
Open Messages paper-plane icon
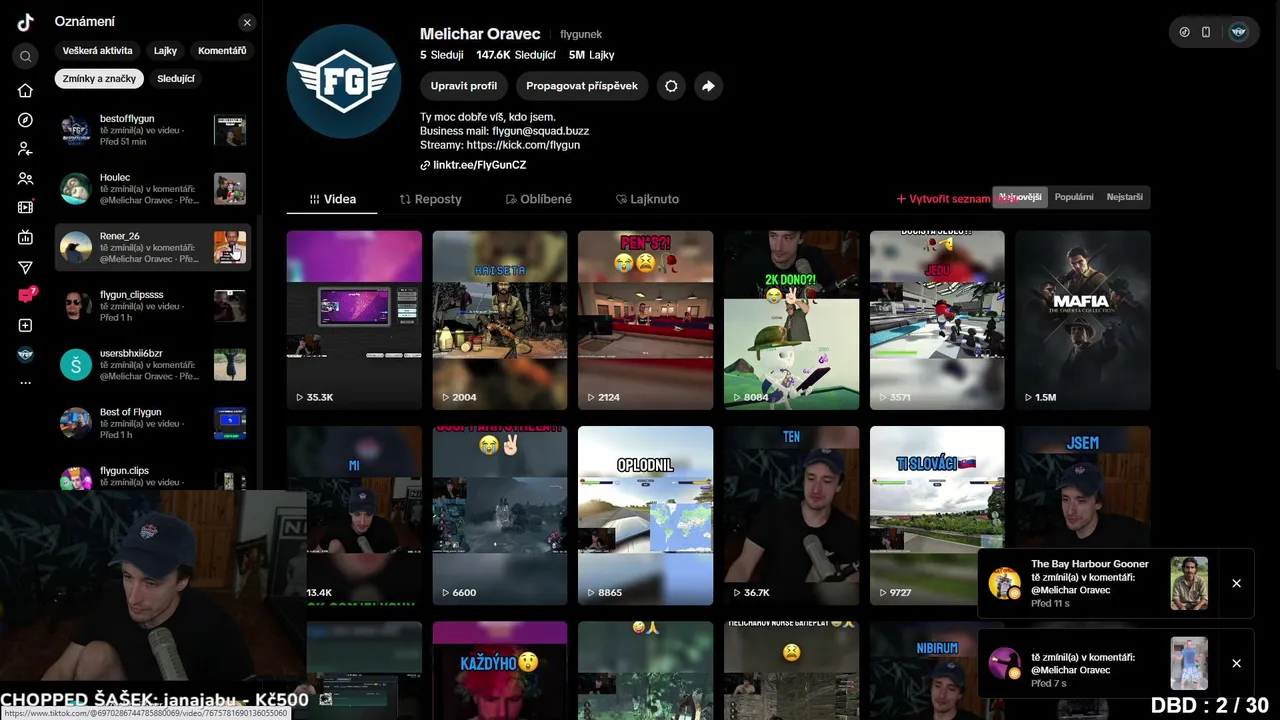click(x=26, y=267)
